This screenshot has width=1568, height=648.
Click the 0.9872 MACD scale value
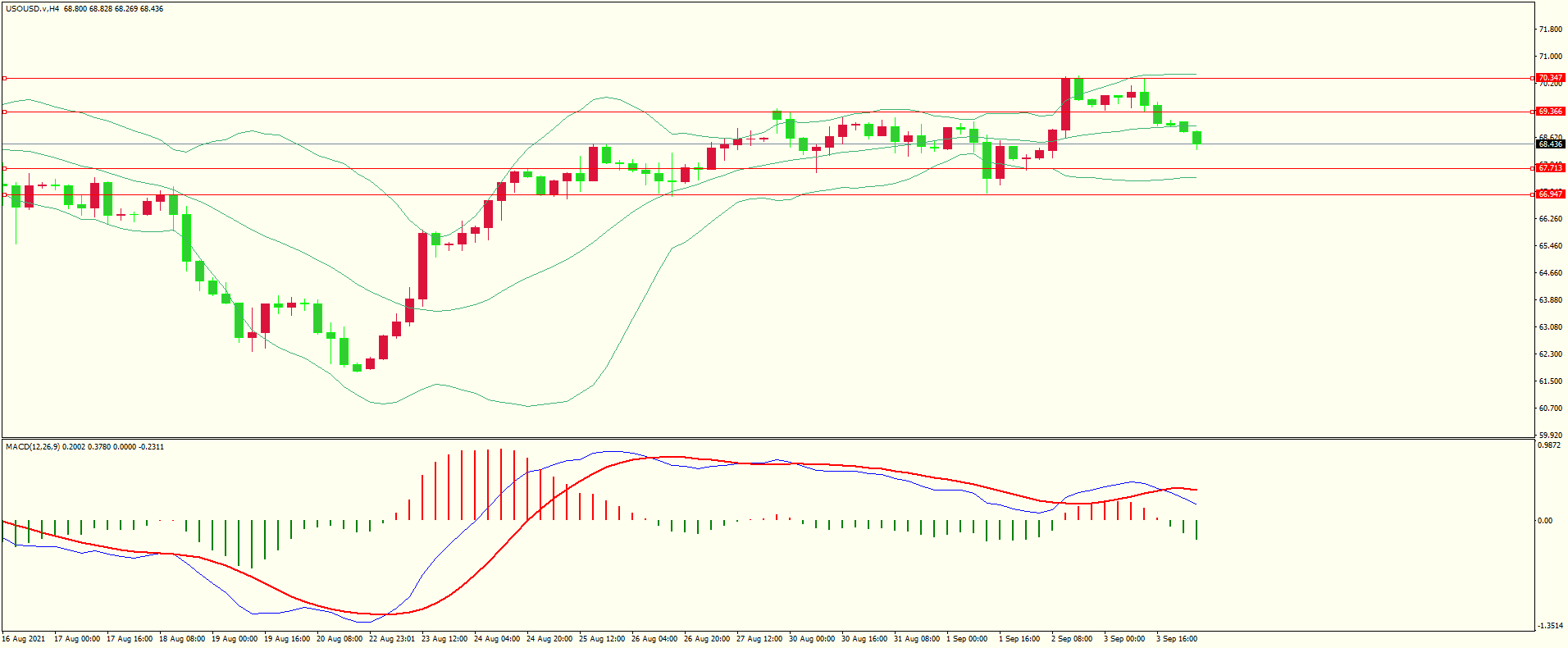point(1549,445)
